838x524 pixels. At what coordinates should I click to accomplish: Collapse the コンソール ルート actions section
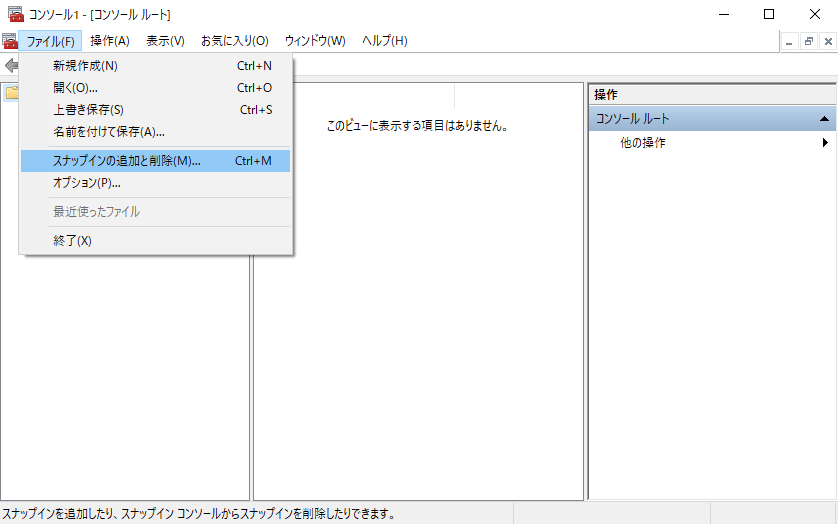click(x=824, y=119)
